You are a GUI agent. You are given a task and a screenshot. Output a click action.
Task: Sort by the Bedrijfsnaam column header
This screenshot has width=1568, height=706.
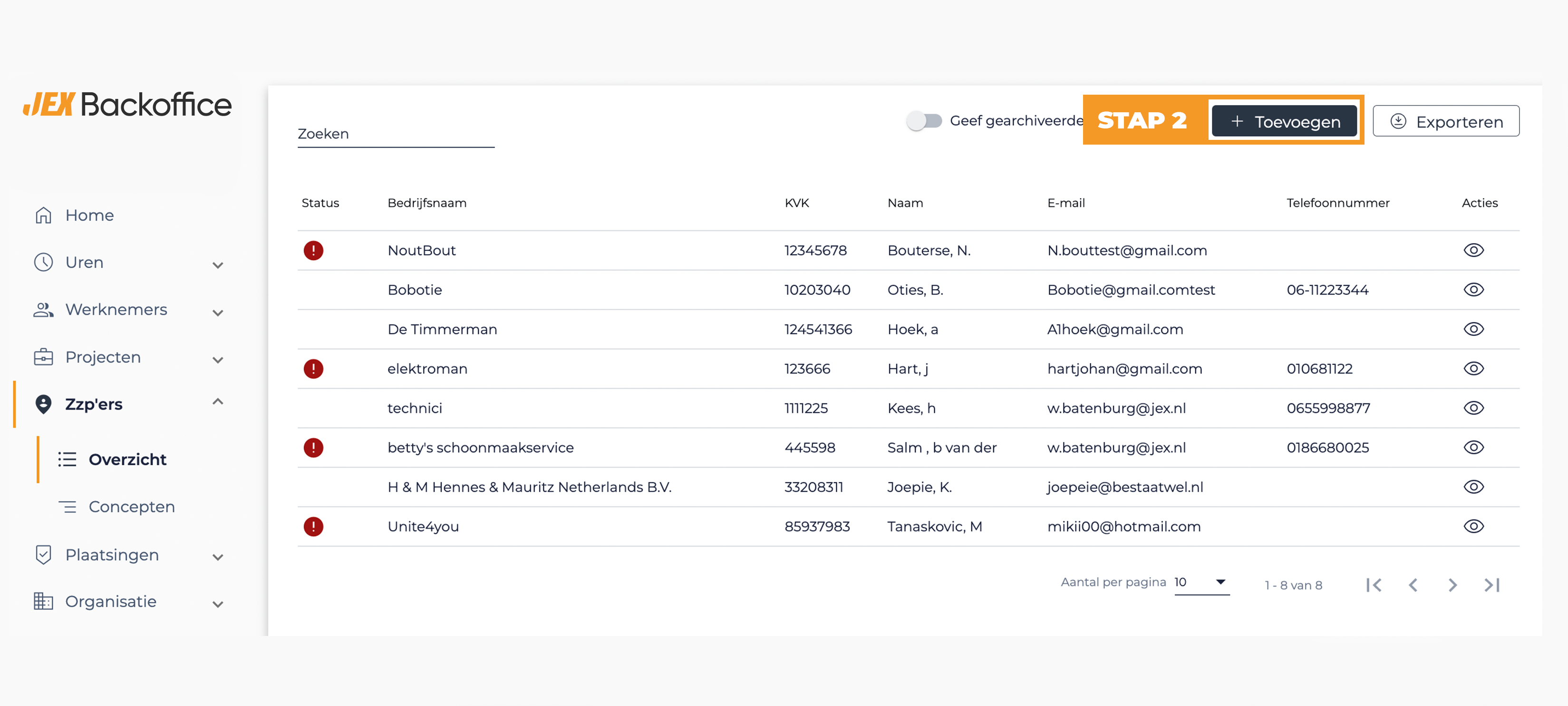[x=426, y=203]
